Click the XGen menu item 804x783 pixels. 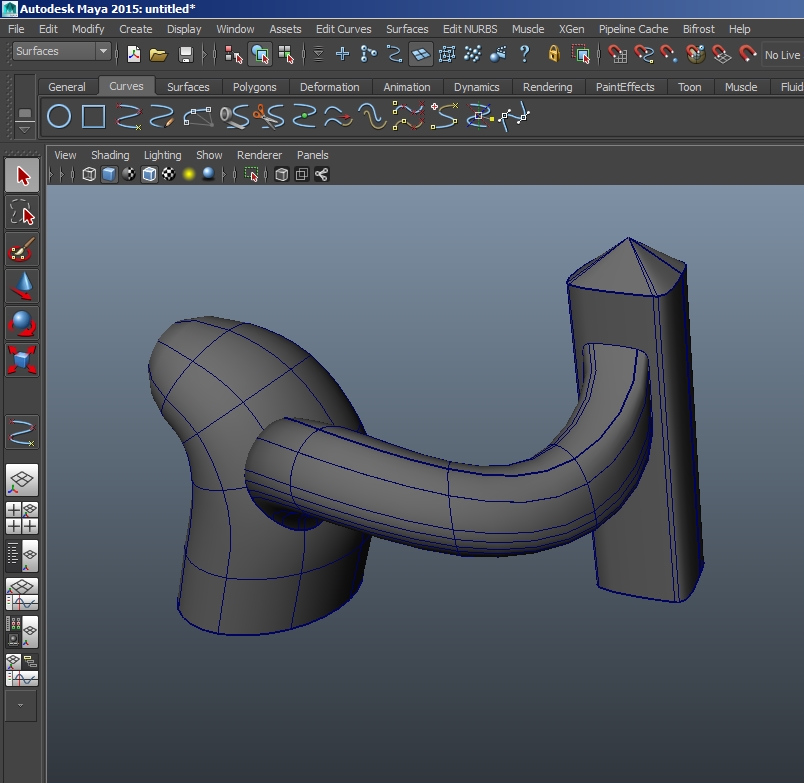point(571,29)
